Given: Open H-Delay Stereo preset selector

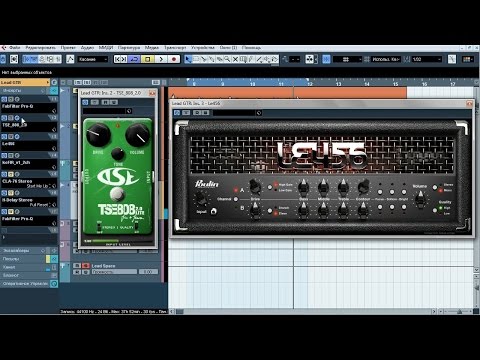Looking at the screenshot, I should tap(40, 205).
